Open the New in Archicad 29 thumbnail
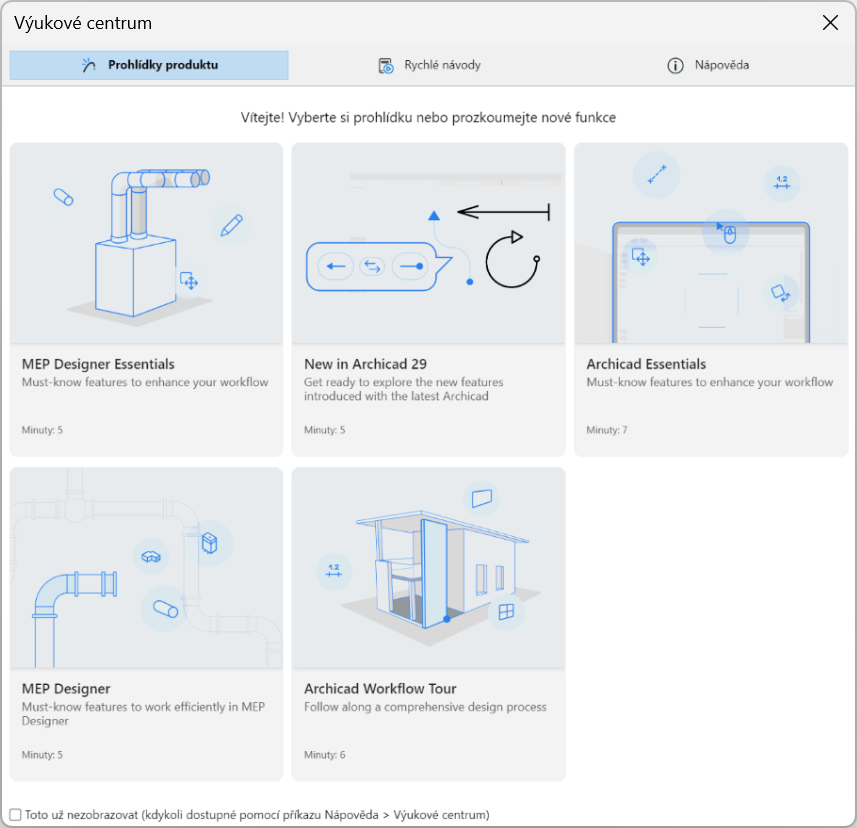This screenshot has width=857, height=828. pyautogui.click(x=428, y=243)
